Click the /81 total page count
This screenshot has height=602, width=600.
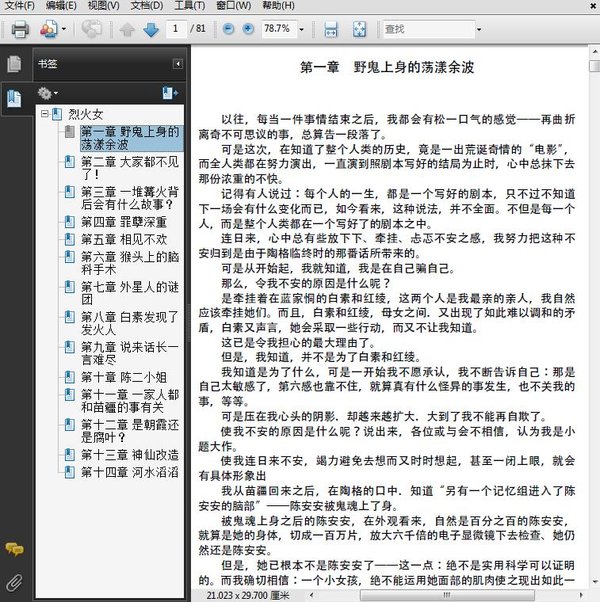pyautogui.click(x=198, y=29)
